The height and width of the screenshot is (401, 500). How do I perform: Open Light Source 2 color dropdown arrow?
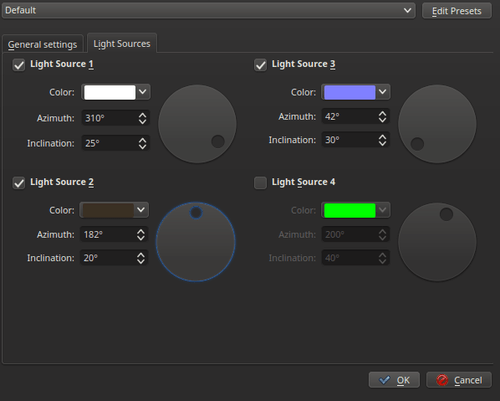141,210
